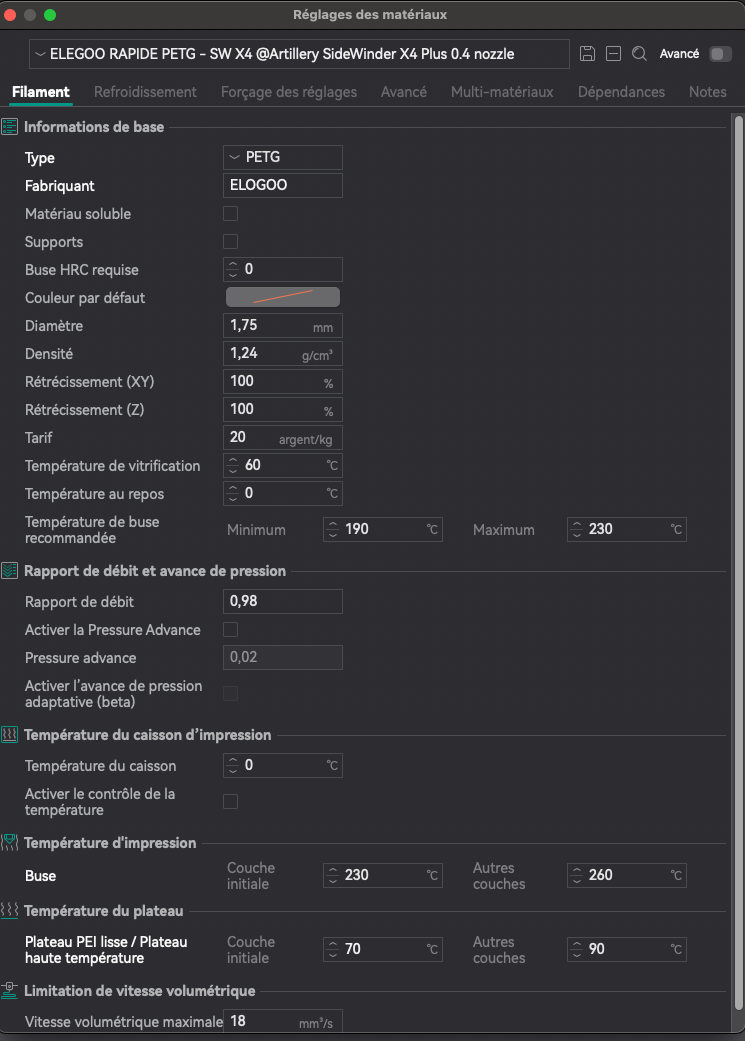Click the Température d'impression section icon

10,843
